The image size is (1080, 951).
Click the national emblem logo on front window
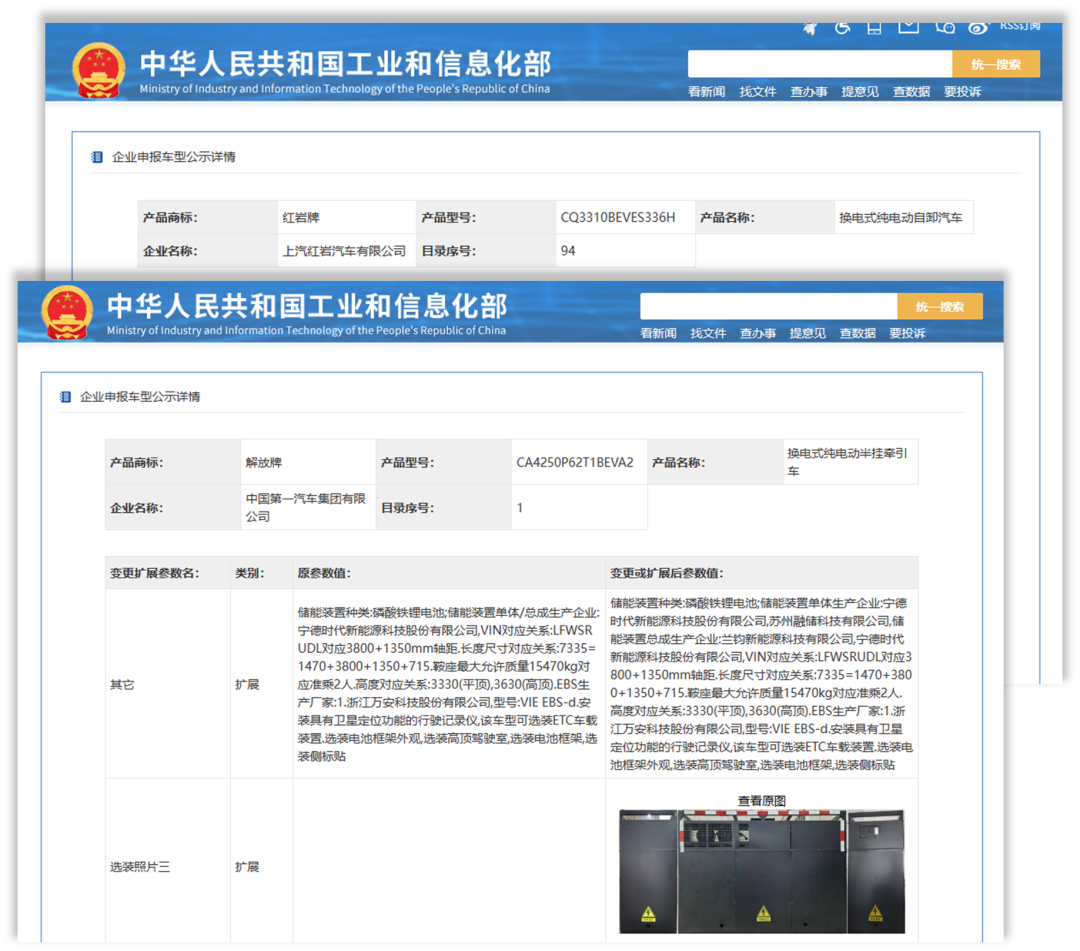(x=66, y=310)
